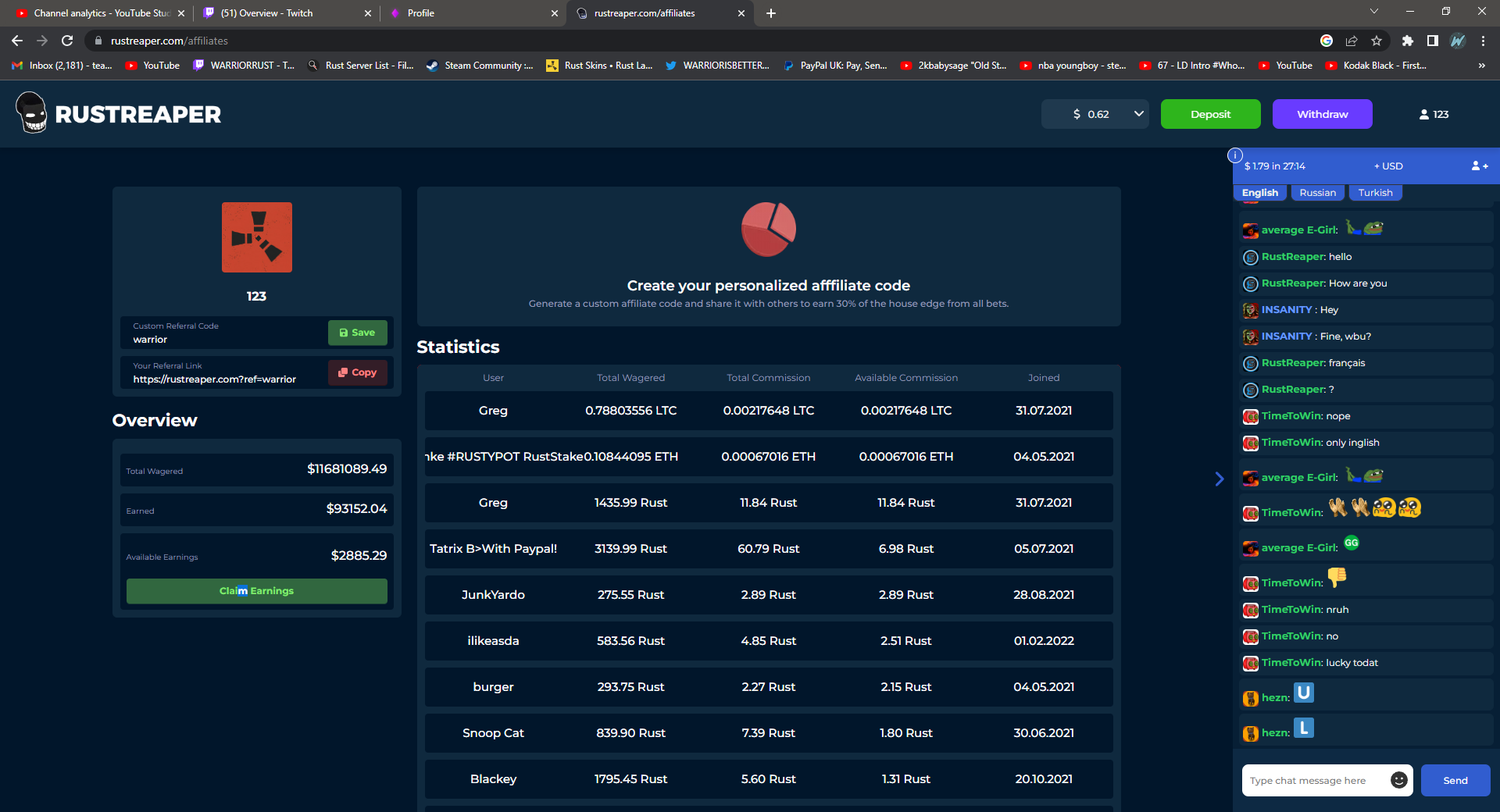Screen dimensions: 1500x812
Task: Click the RustReaper skull logo
Action: tap(31, 113)
